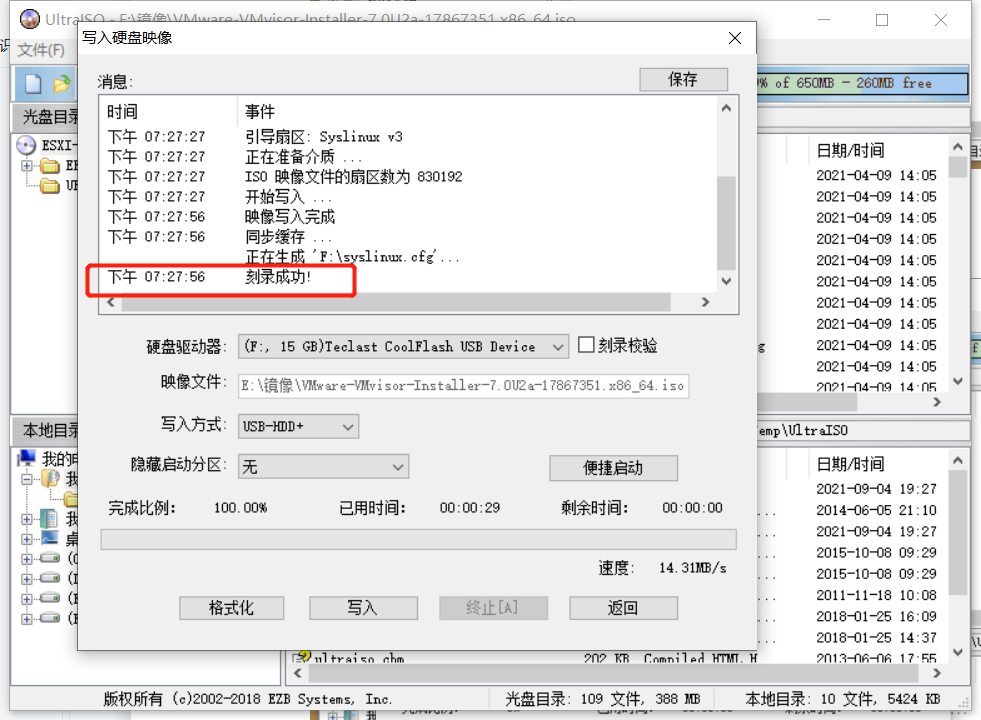Click status bar 光盘目录: 109 文件, 388 MB
The width and height of the screenshot is (981, 720).
coord(602,699)
